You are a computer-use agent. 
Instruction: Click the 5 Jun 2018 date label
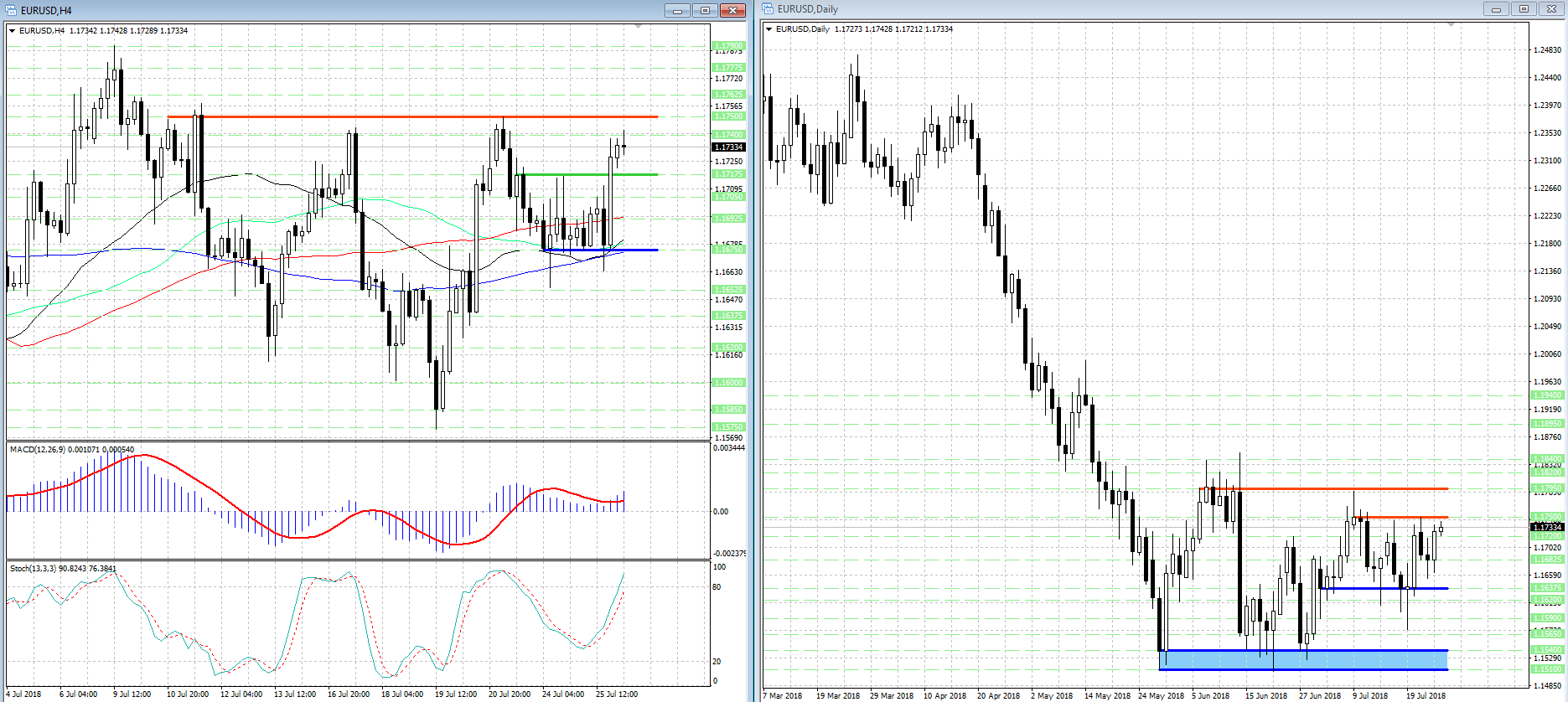click(x=1210, y=696)
